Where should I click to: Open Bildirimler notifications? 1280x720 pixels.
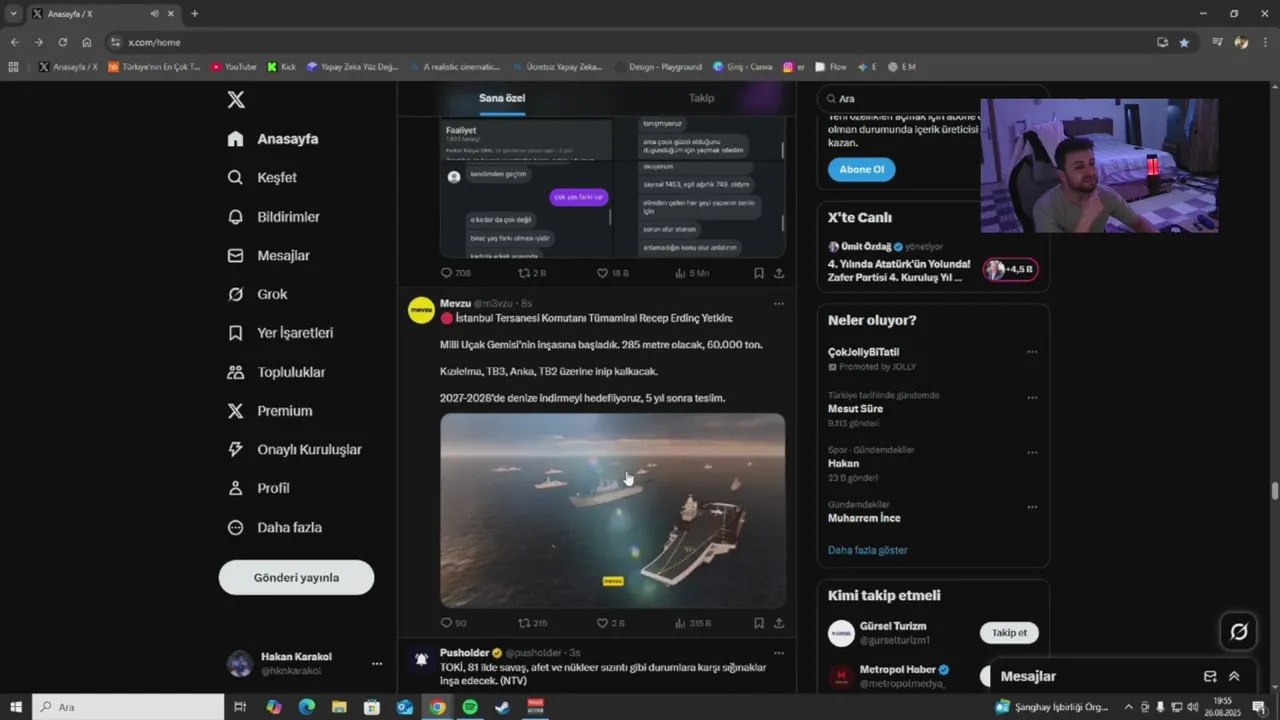click(x=273, y=216)
